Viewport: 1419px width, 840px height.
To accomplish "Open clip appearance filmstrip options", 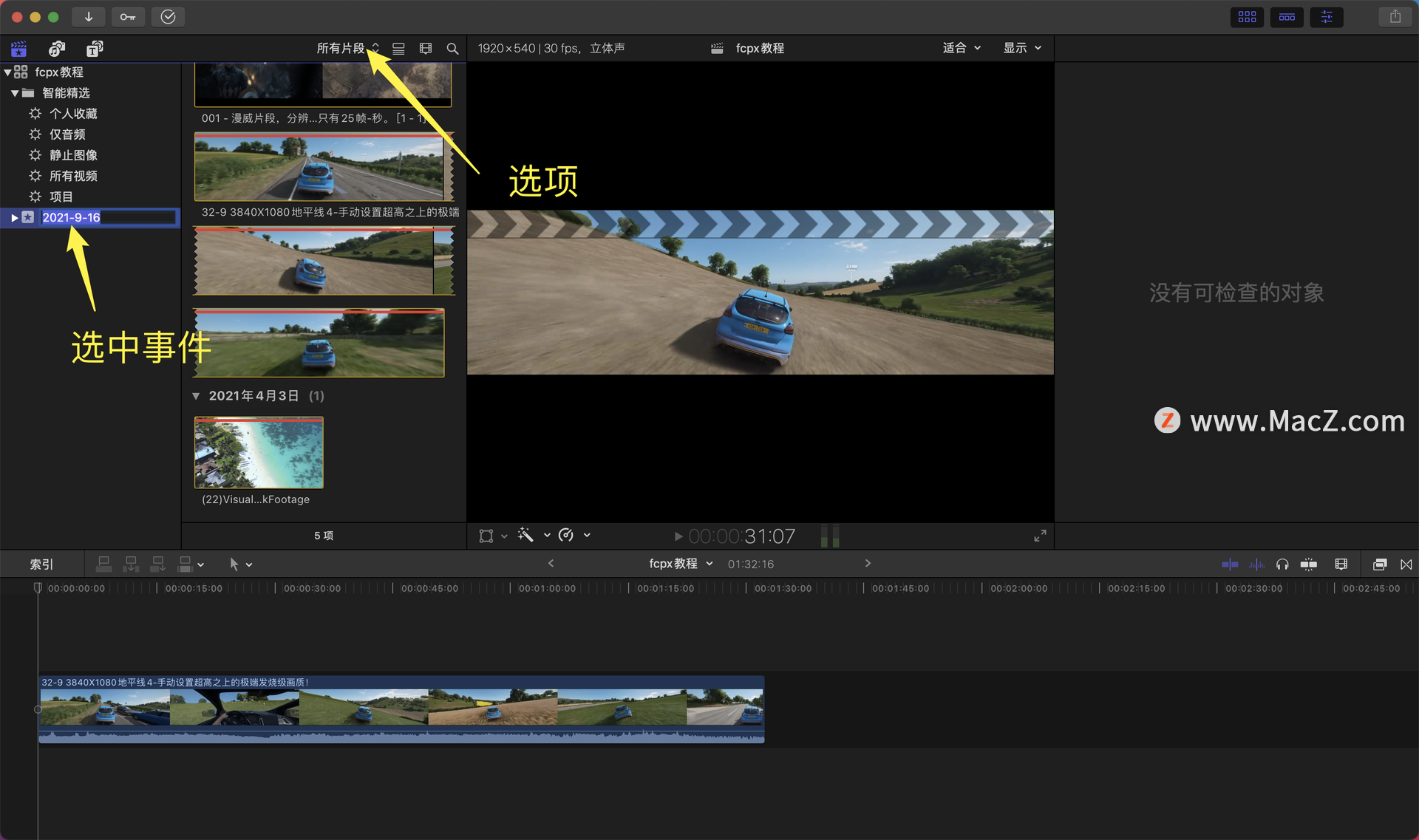I will click(x=426, y=49).
